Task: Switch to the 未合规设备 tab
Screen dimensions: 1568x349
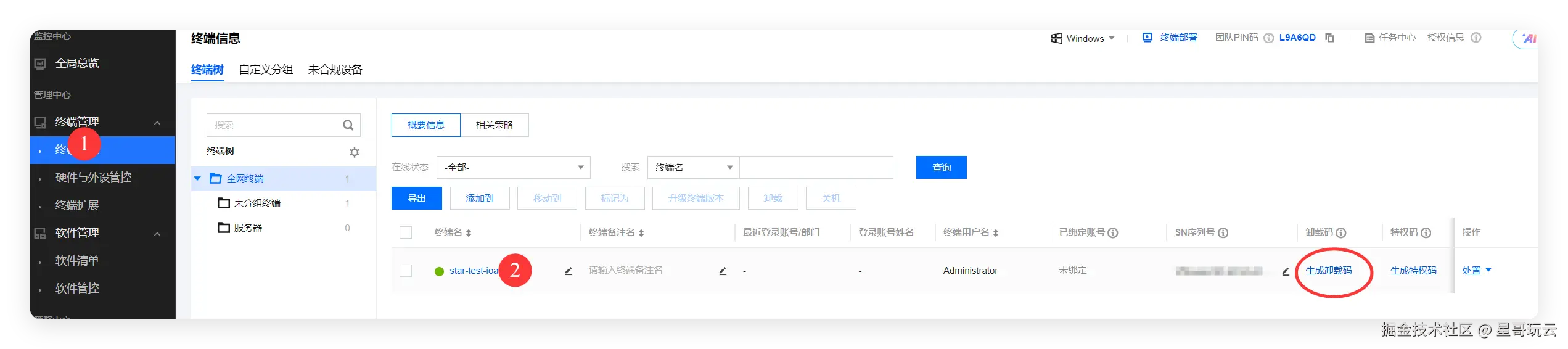Action: (335, 70)
